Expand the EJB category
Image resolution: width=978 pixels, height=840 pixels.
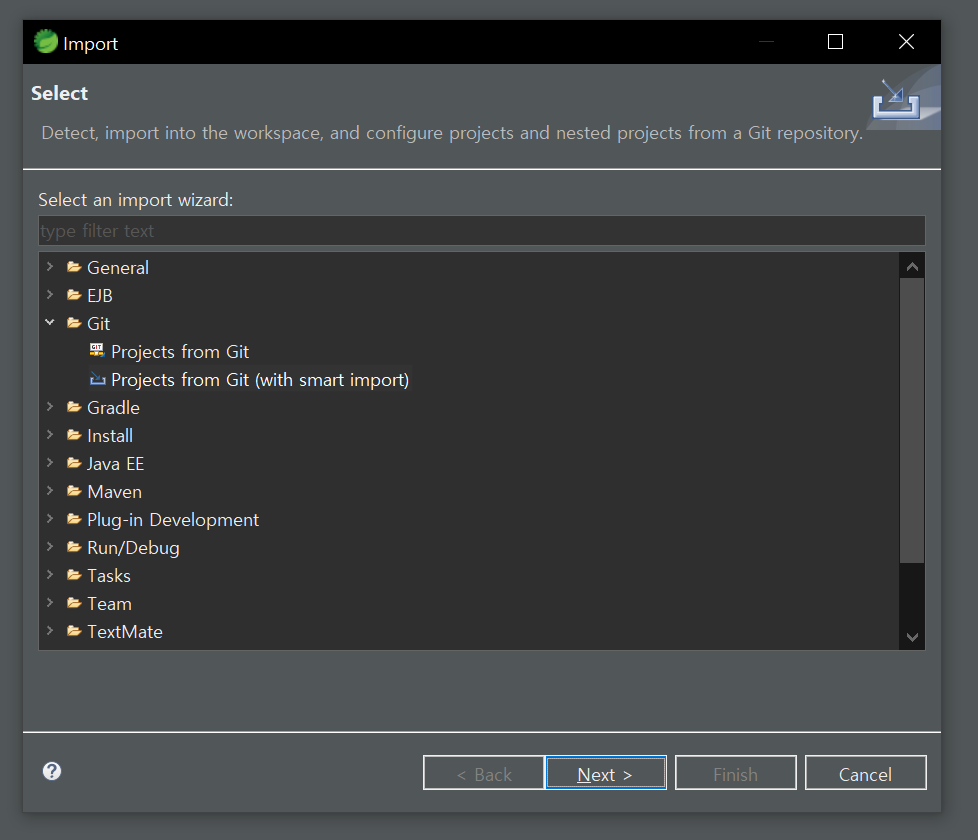point(50,295)
